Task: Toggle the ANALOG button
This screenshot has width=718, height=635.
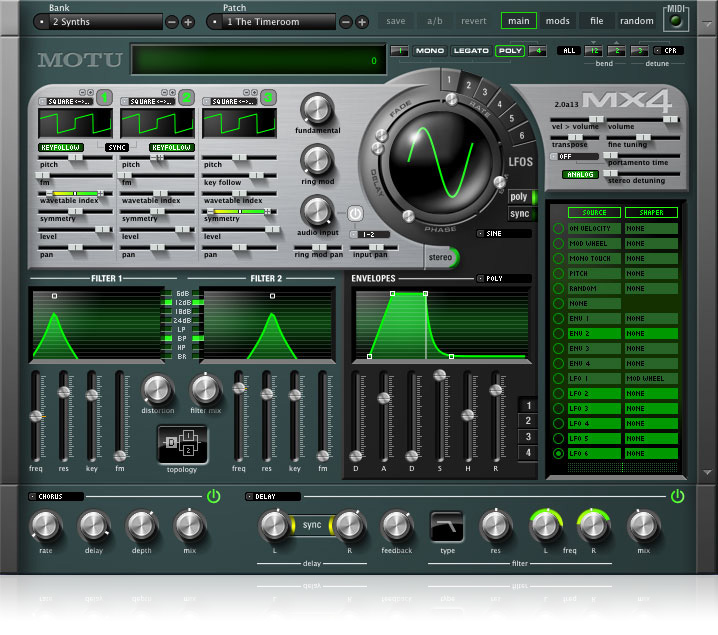Action: (580, 174)
